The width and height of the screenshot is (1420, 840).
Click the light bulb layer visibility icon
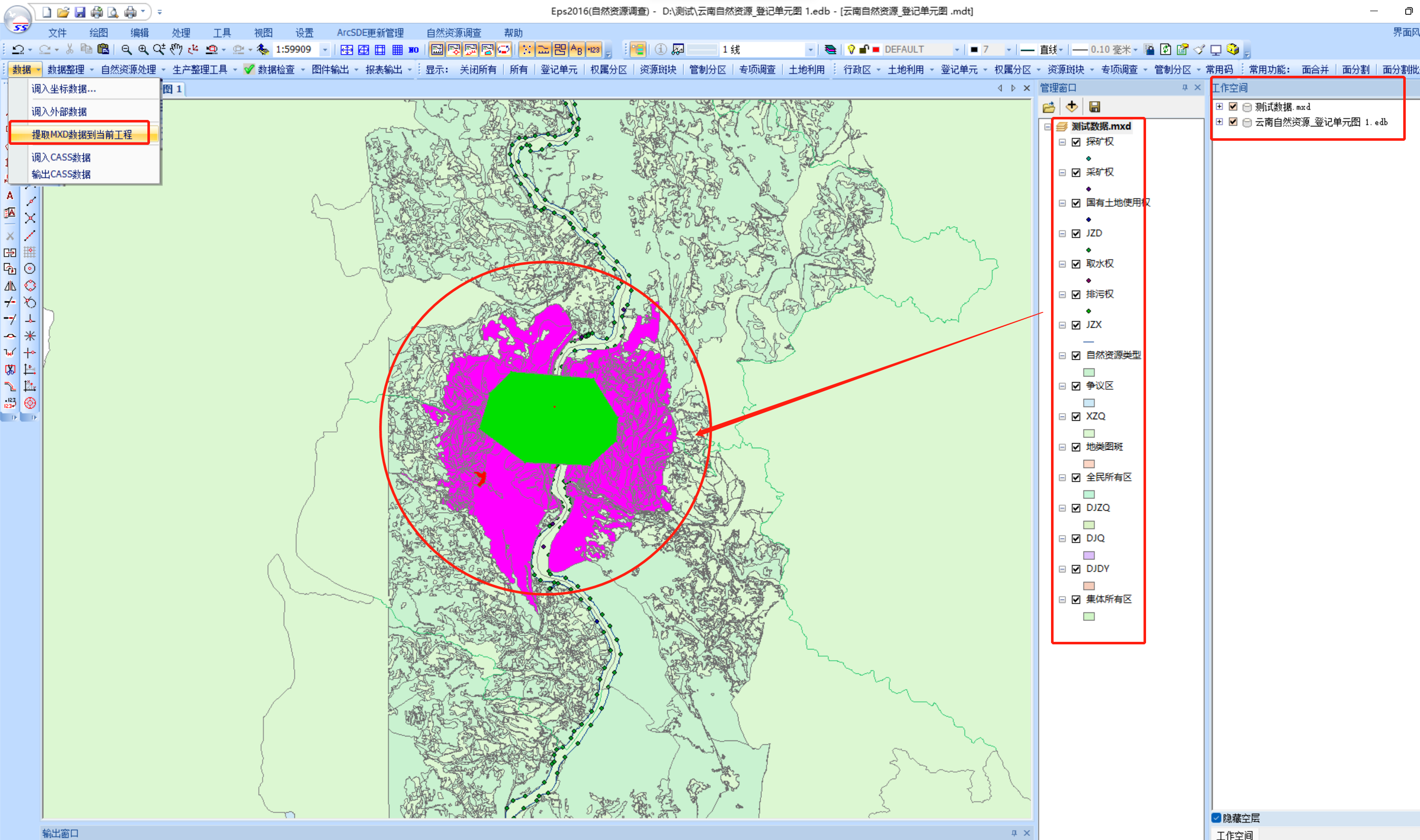click(x=851, y=50)
